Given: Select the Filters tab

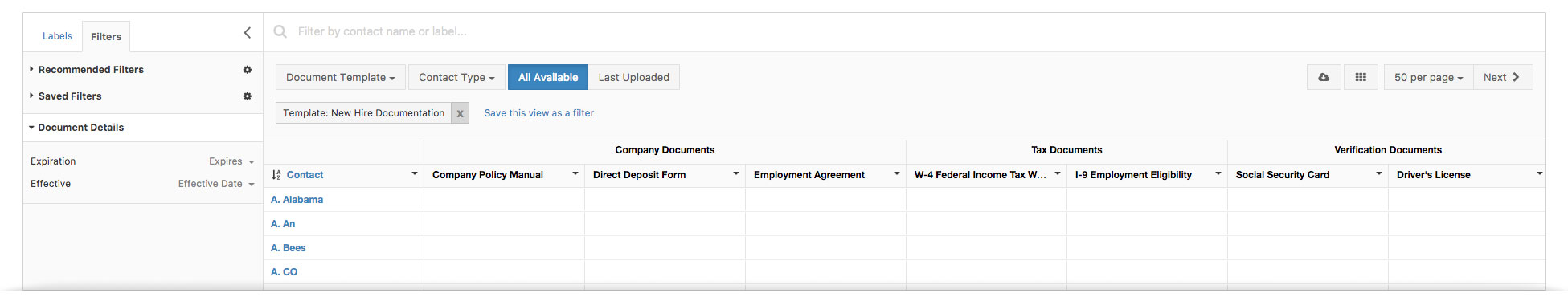Looking at the screenshot, I should click(x=106, y=37).
